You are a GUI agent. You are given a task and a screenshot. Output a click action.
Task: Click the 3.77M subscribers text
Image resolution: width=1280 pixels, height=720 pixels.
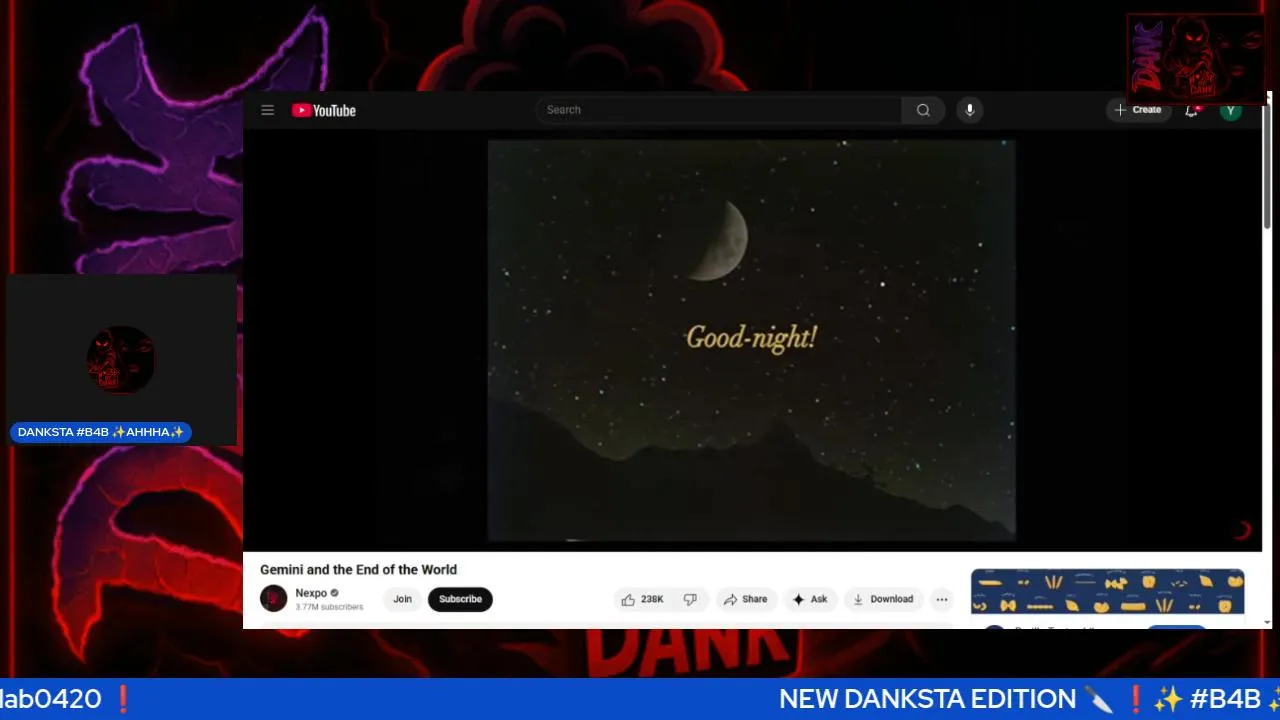point(329,607)
